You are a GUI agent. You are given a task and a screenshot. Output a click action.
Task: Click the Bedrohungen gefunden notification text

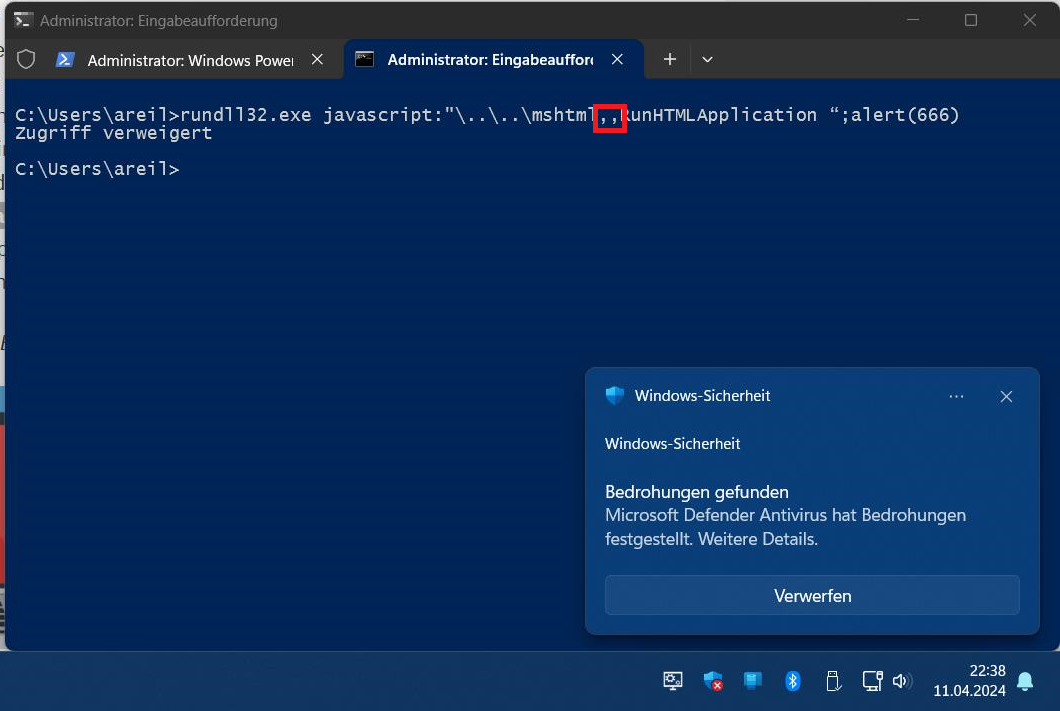tap(696, 492)
